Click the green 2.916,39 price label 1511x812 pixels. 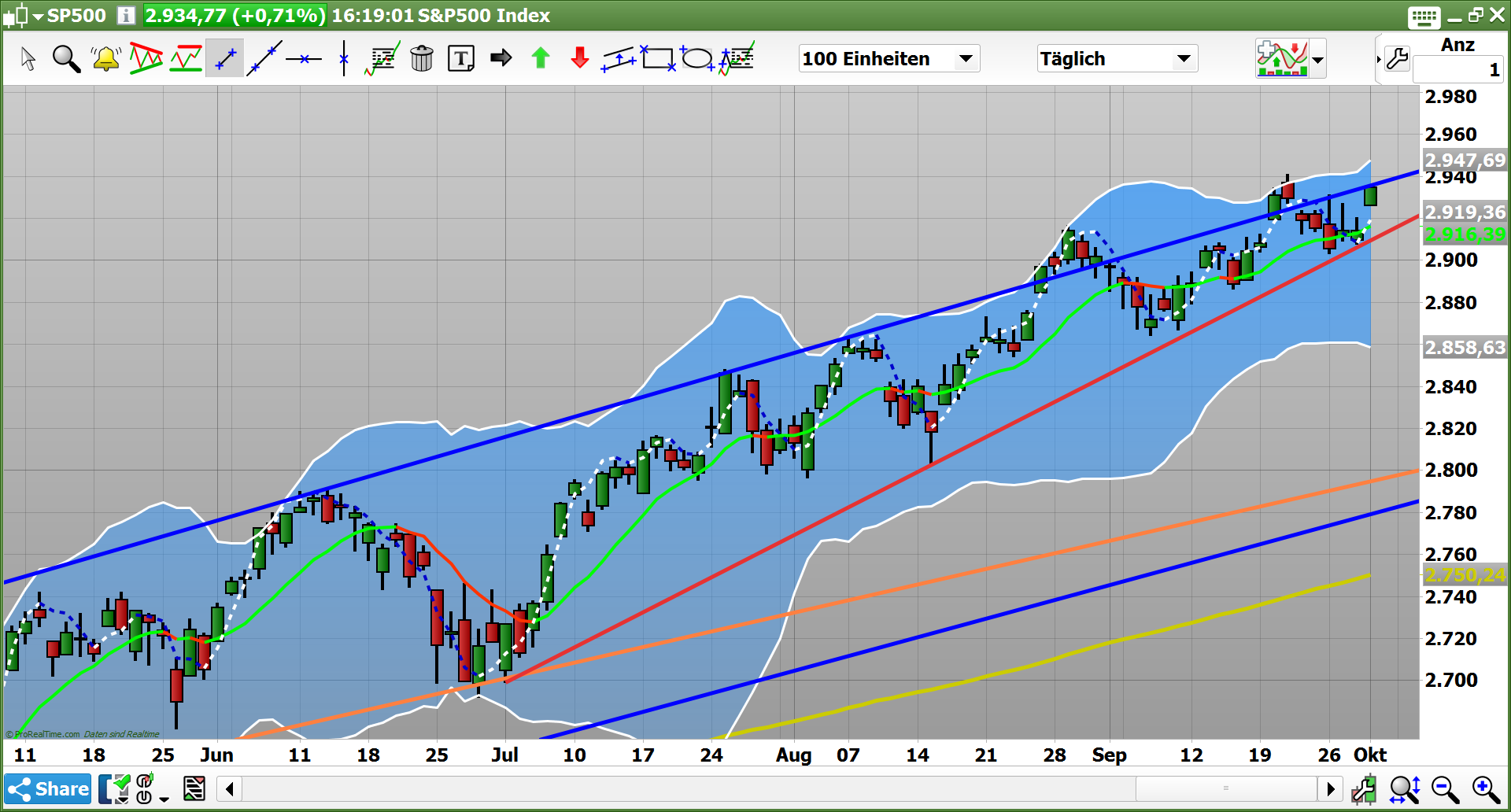(x=1465, y=234)
